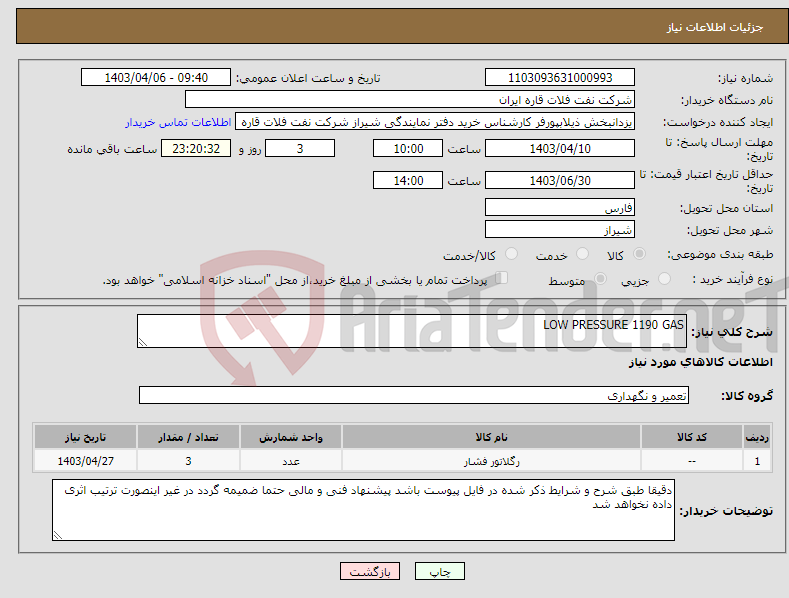Screen dimensions: 789x598
Task: Click the جزئیات اطلاعات نیاز page header
Action: (715, 27)
